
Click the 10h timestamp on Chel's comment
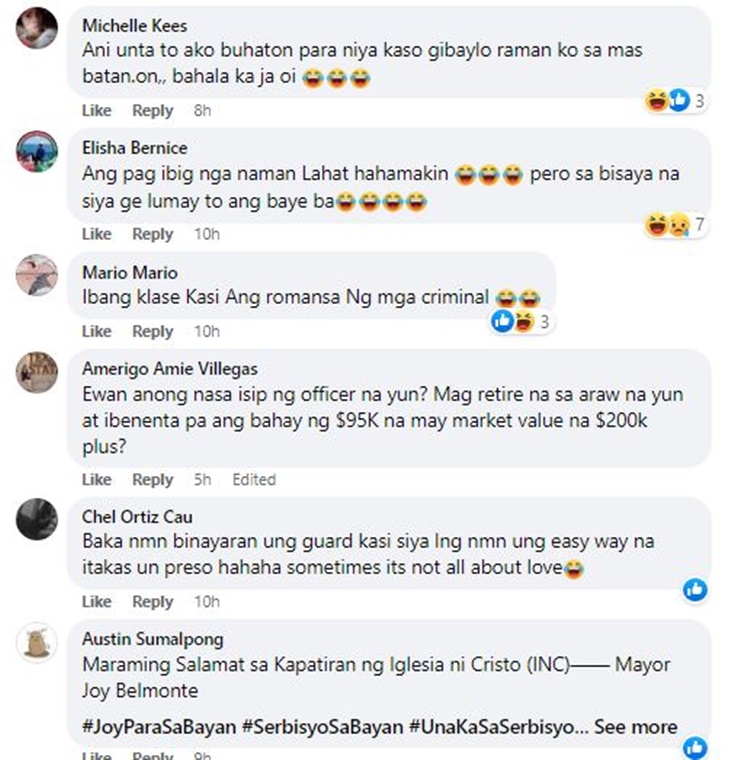tap(206, 601)
